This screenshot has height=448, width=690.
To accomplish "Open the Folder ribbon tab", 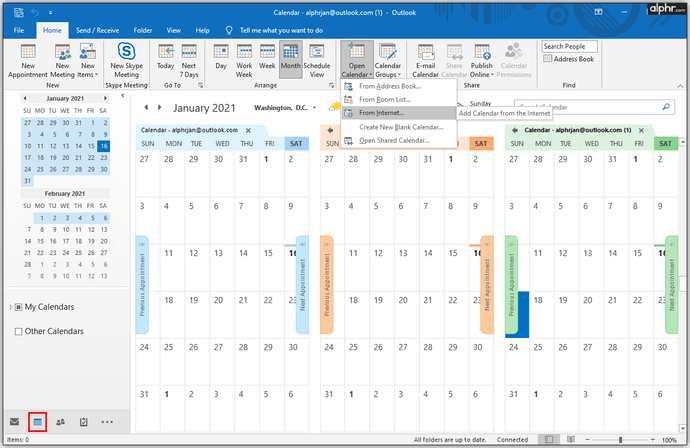I will pyautogui.click(x=143, y=30).
